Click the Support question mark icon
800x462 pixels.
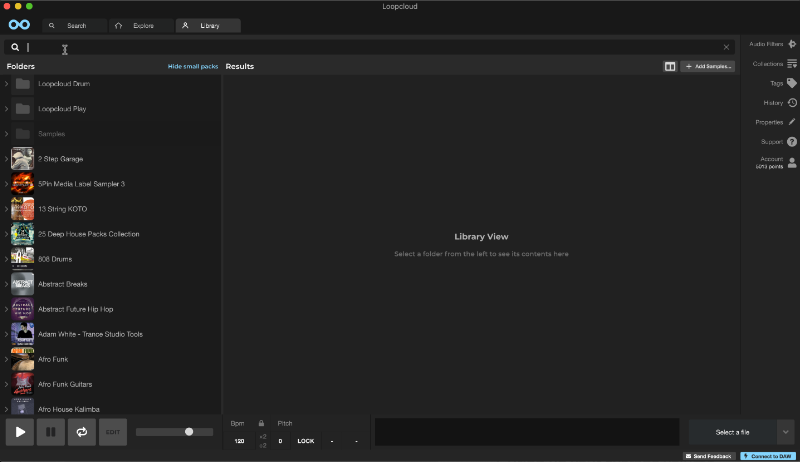tap(791, 142)
